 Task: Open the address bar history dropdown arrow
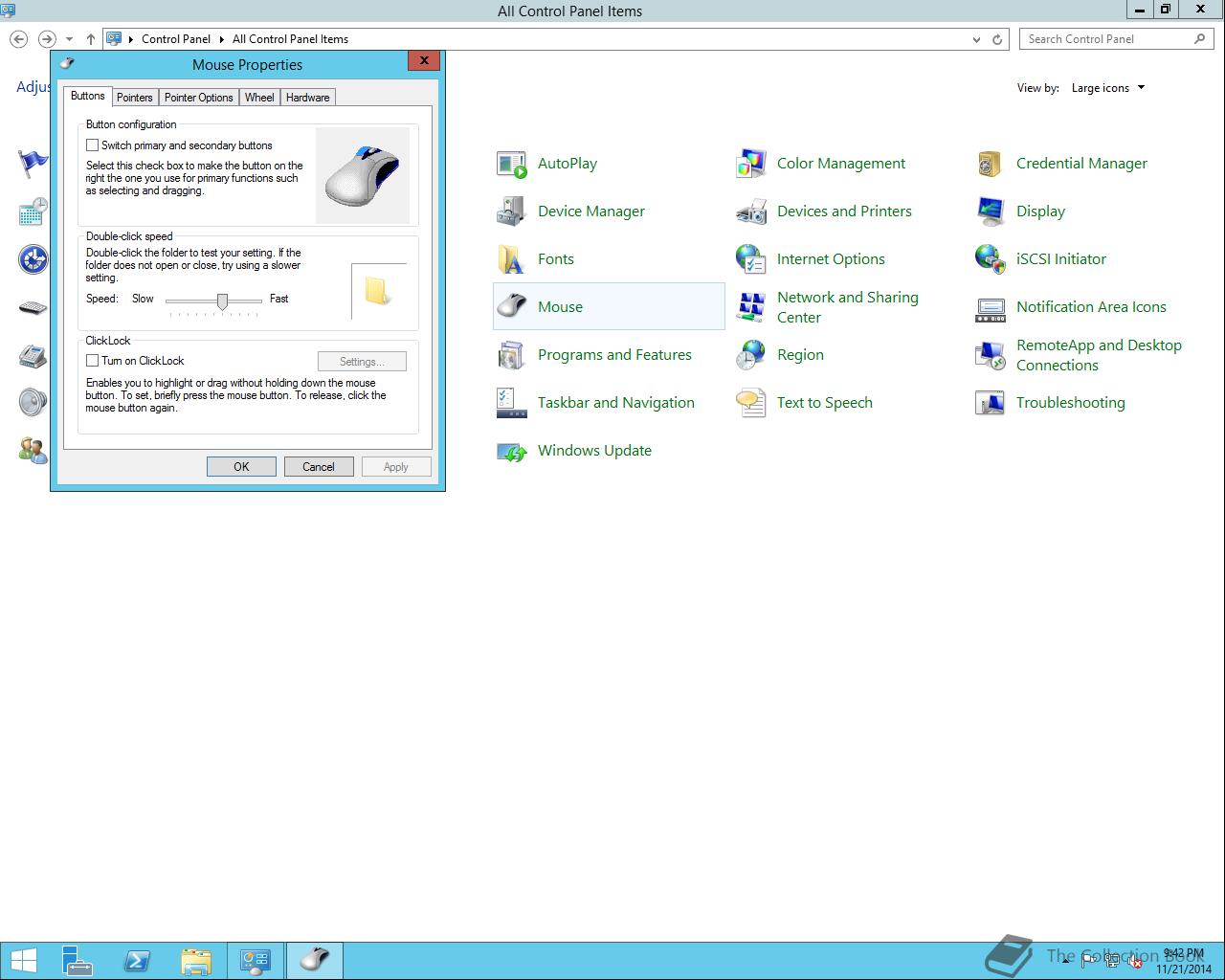tap(976, 39)
